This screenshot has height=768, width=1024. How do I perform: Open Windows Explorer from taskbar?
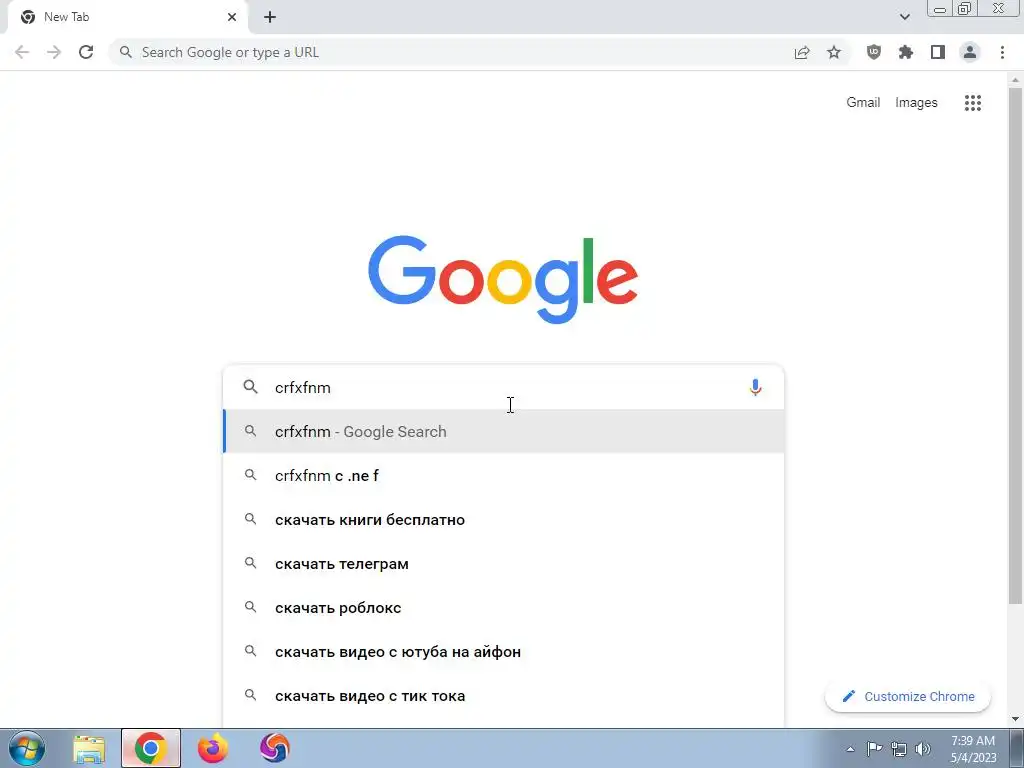click(x=89, y=748)
